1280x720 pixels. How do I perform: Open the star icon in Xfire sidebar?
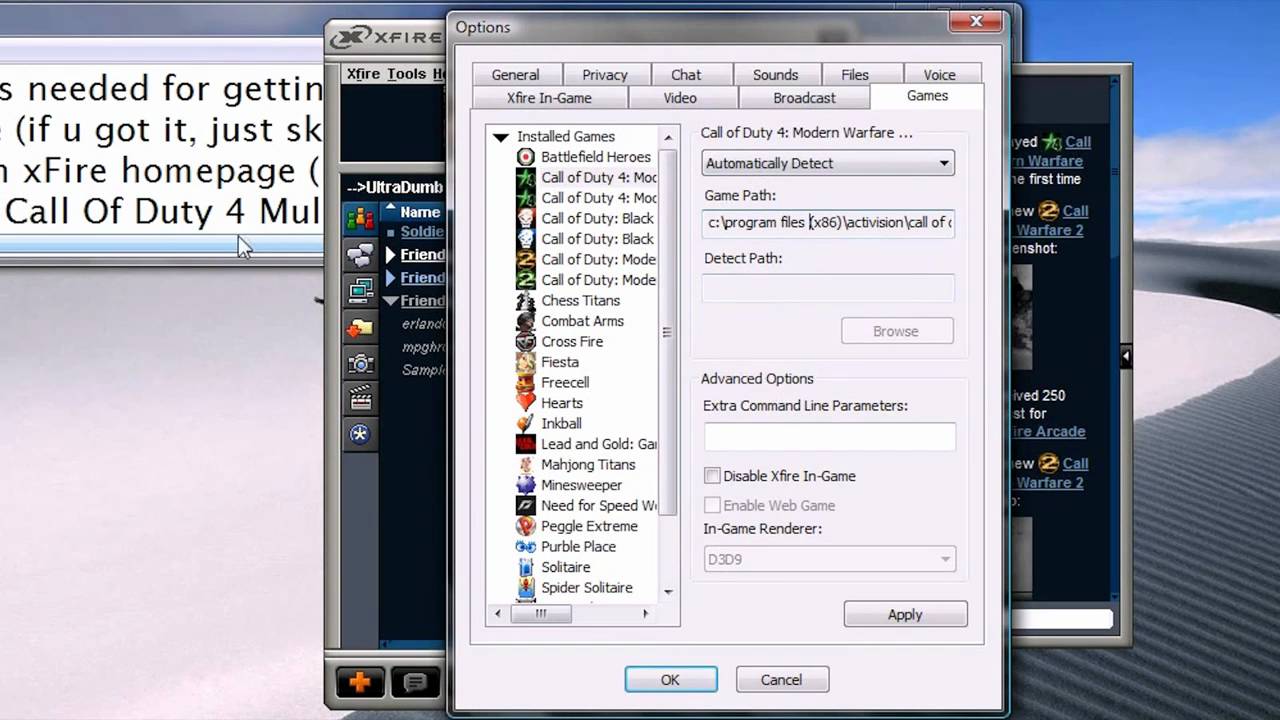[360, 434]
